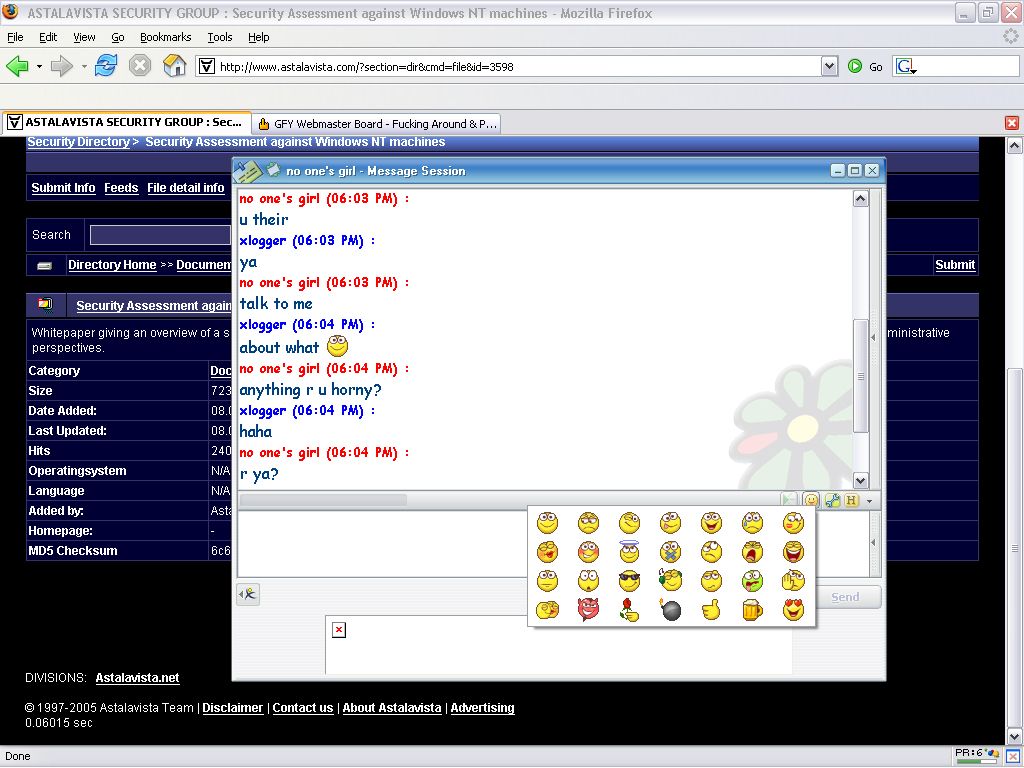Pick the crying emoticon with a tear
The height and width of the screenshot is (768, 1024).
point(752,522)
